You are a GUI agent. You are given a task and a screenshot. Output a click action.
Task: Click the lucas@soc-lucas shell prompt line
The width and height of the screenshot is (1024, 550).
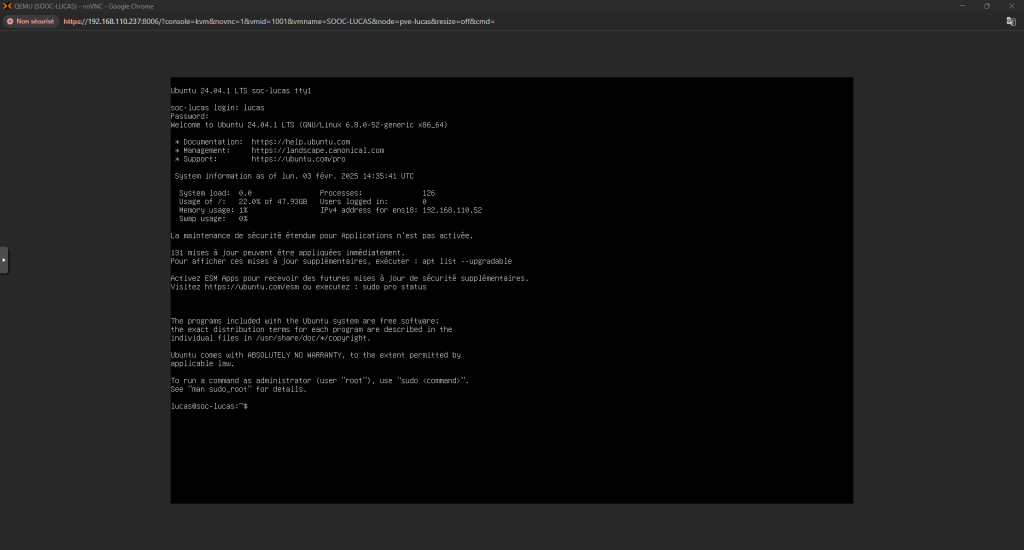209,406
